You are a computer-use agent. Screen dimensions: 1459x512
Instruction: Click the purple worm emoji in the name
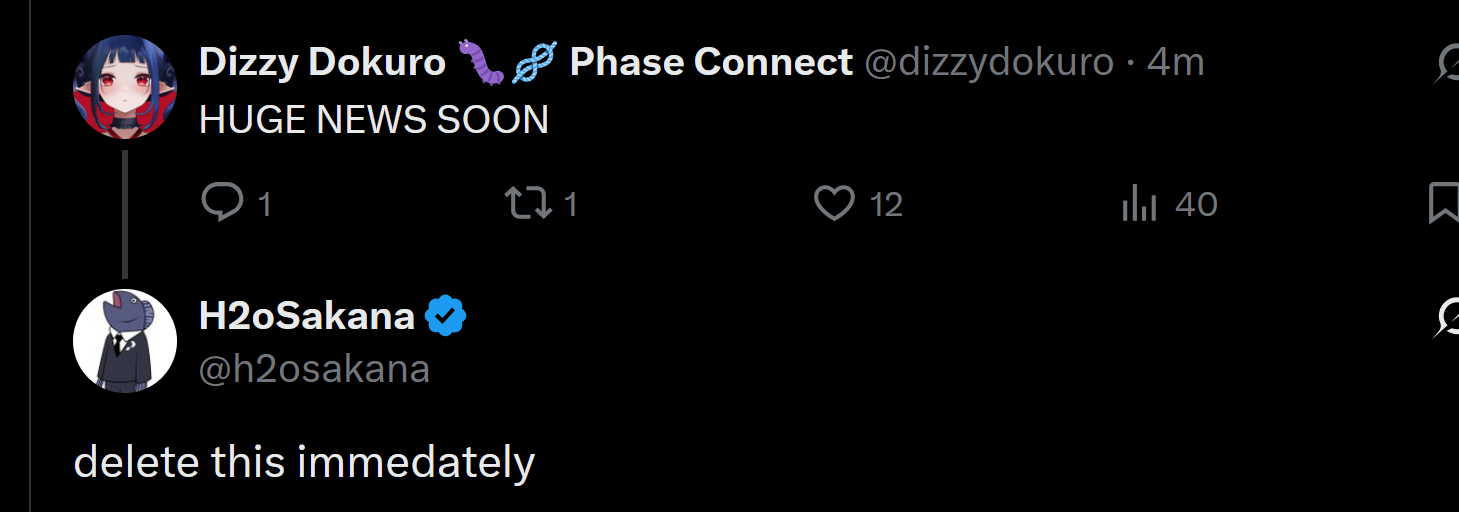point(482,63)
